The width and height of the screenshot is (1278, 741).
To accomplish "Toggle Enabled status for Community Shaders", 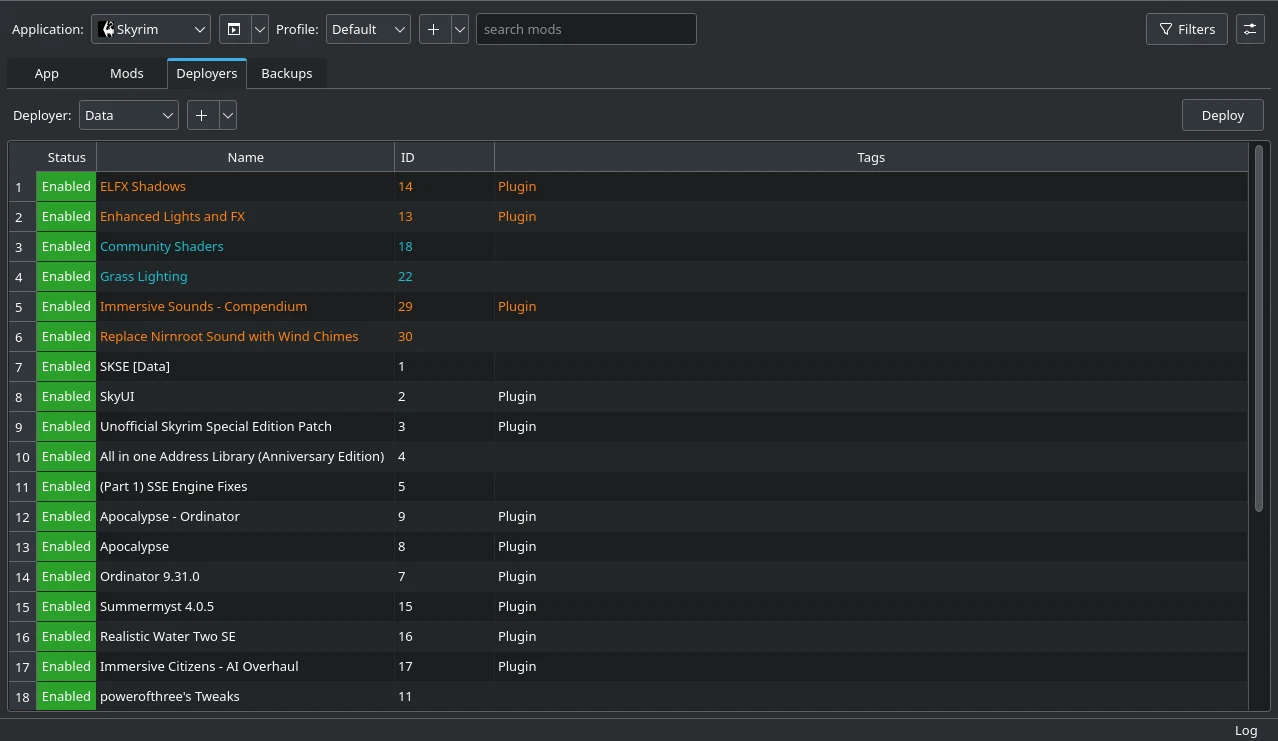I will [66, 246].
